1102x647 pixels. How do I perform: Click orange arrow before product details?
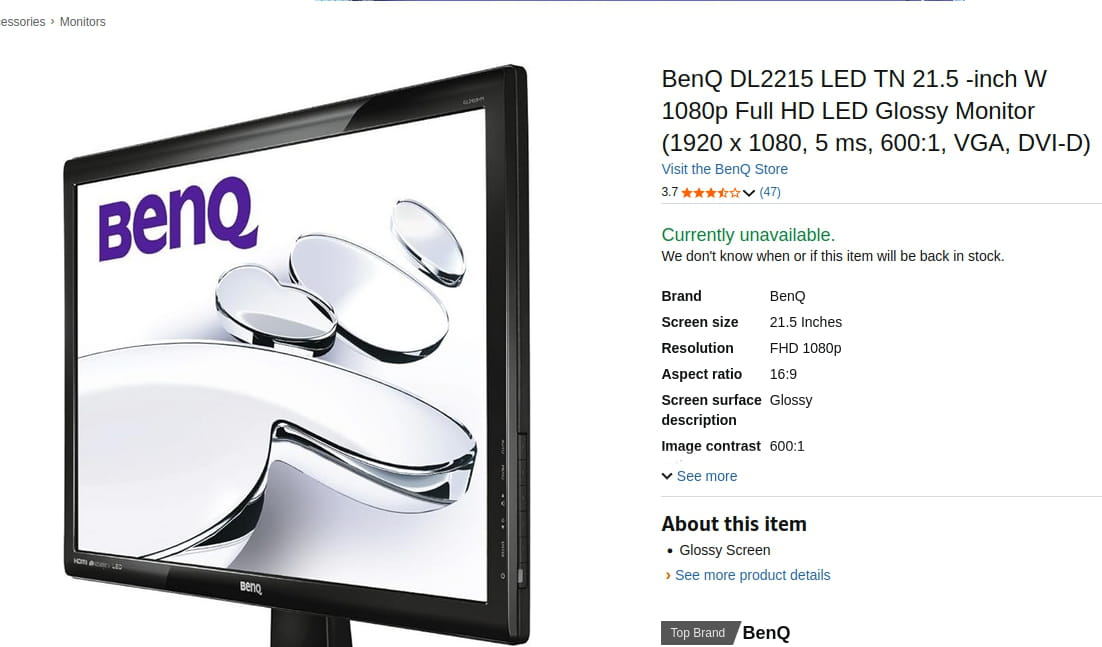point(668,576)
